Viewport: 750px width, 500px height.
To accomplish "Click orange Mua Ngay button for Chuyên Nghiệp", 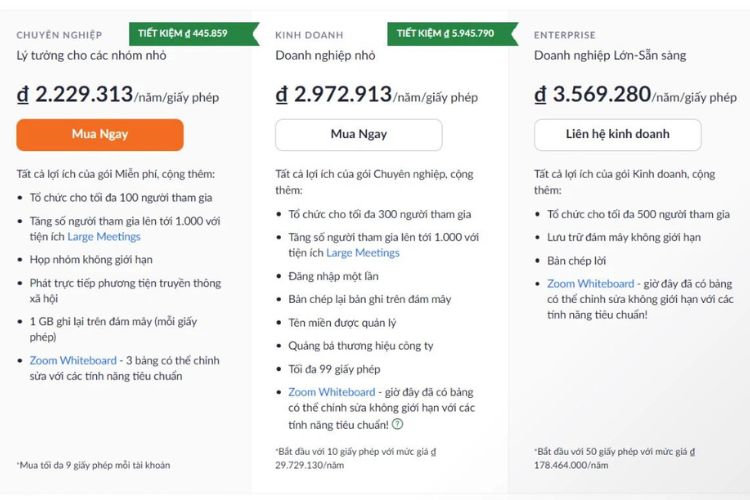I will [x=100, y=135].
